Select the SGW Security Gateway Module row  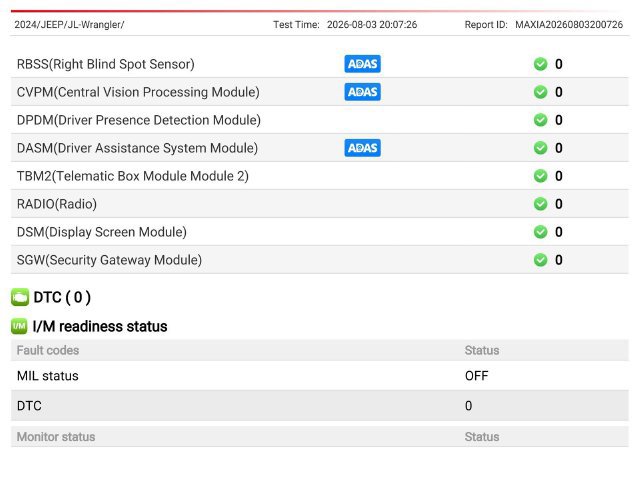320,260
